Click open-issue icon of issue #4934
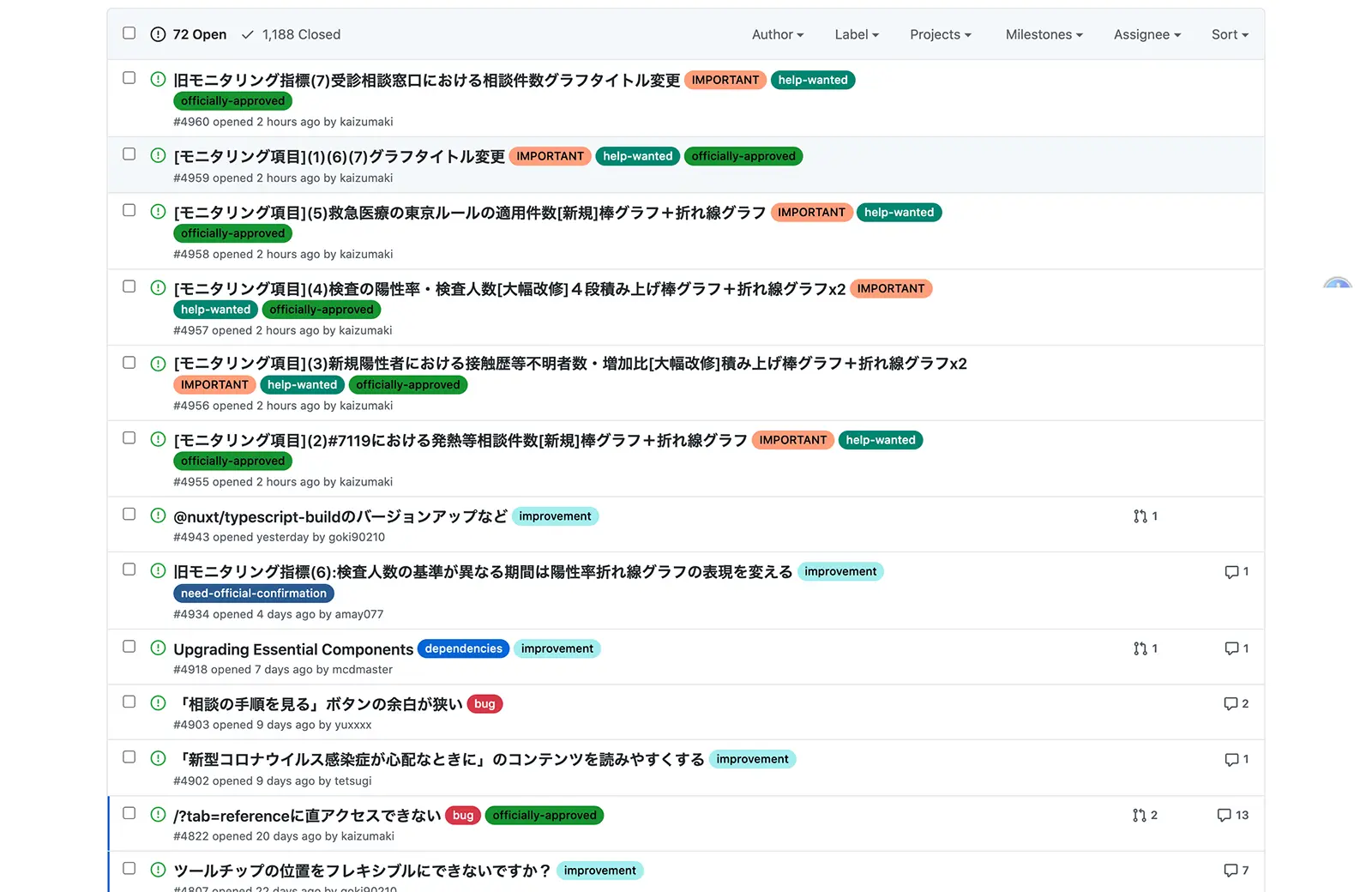 tap(158, 570)
